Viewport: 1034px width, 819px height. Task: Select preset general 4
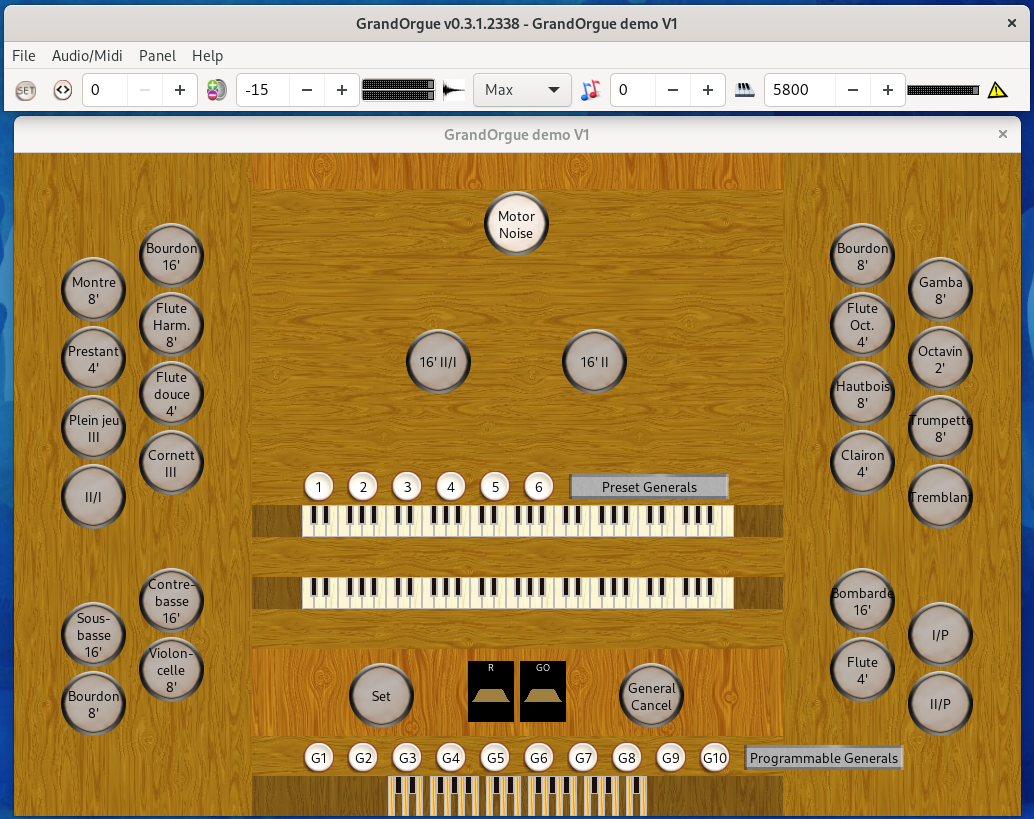click(x=451, y=487)
